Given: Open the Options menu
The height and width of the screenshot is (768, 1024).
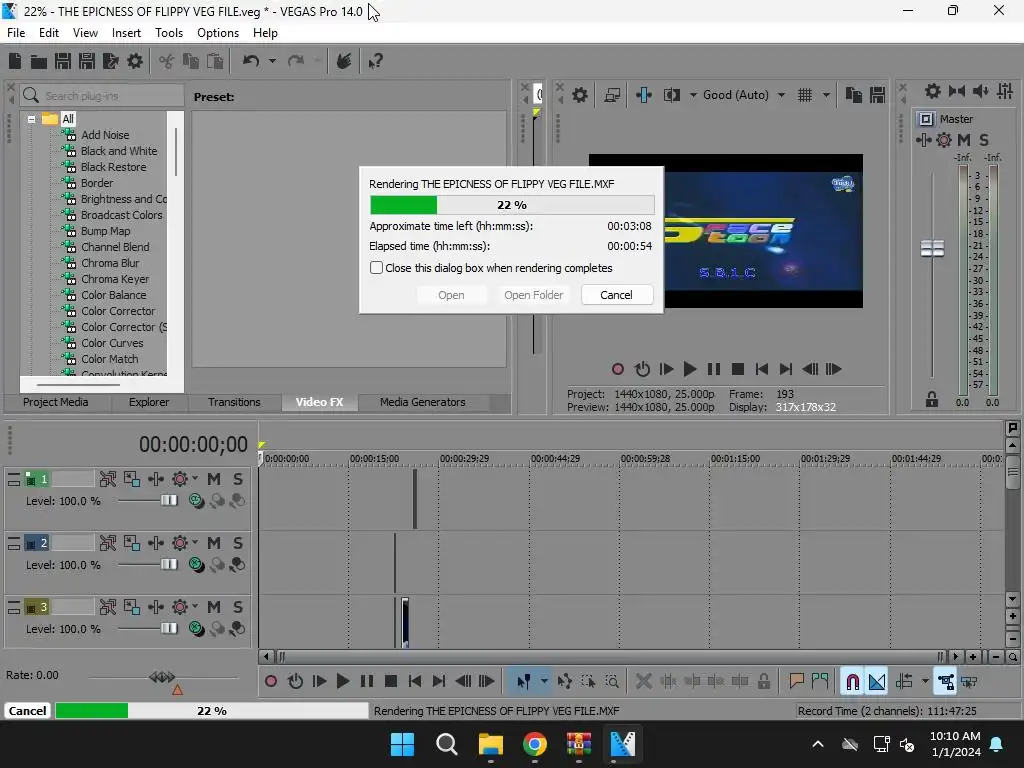Looking at the screenshot, I should coord(217,33).
